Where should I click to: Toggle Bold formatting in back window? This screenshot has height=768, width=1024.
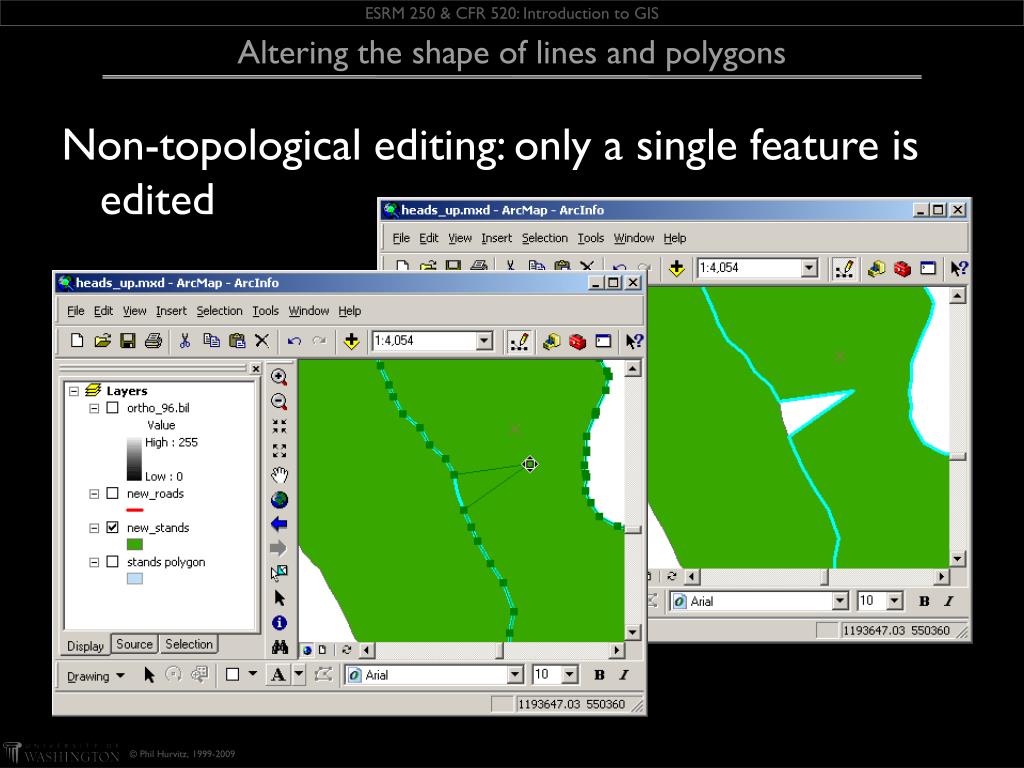924,601
